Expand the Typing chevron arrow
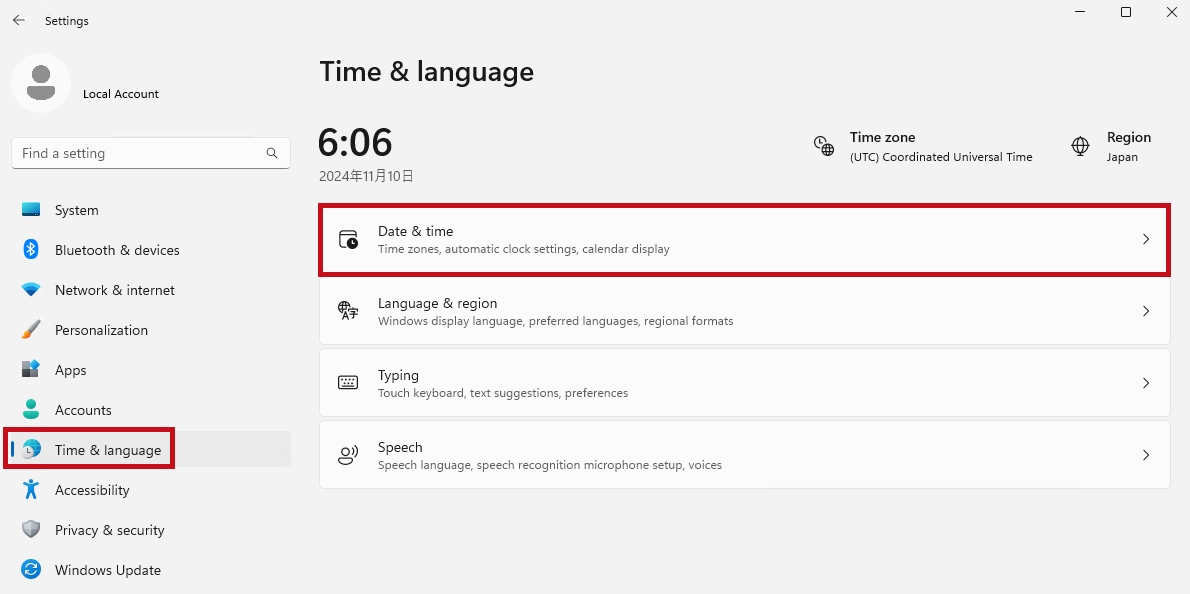The image size is (1190, 594). coord(1146,383)
